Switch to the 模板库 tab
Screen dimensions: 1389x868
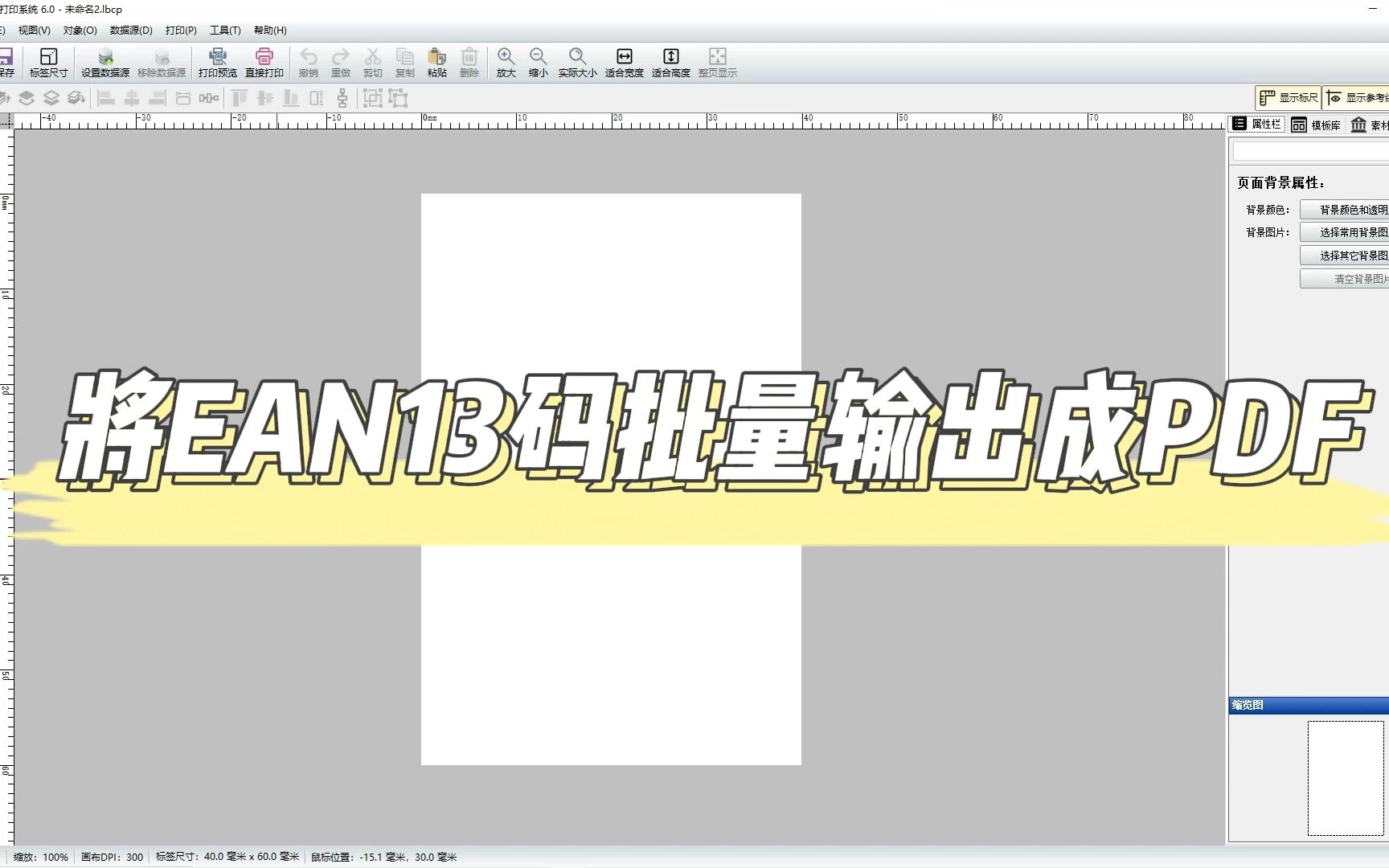[x=1316, y=125]
